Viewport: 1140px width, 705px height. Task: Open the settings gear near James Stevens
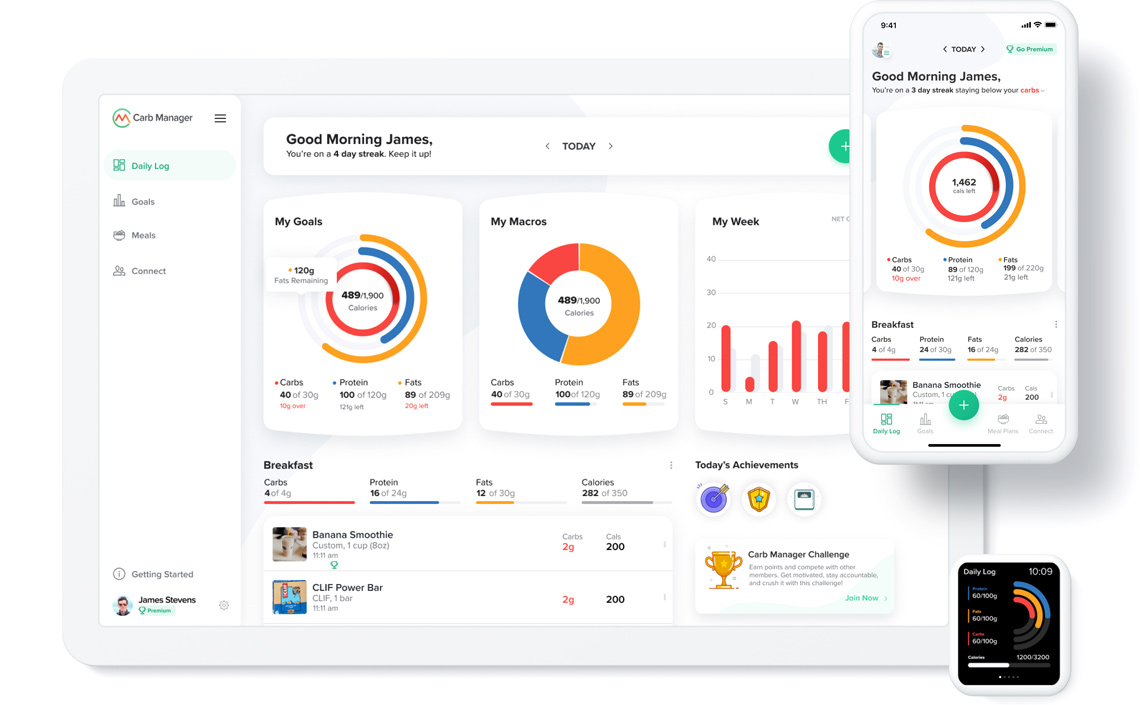click(224, 606)
